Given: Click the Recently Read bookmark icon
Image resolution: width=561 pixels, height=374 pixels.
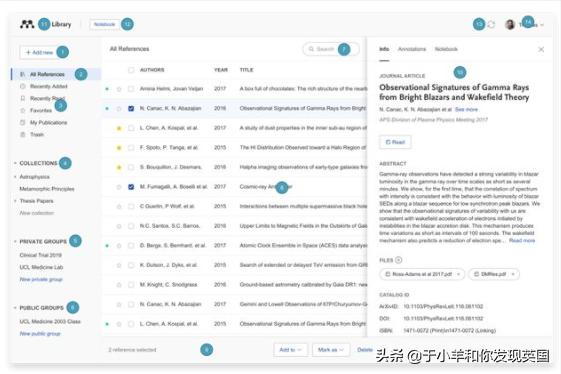Looking at the screenshot, I should [x=23, y=98].
